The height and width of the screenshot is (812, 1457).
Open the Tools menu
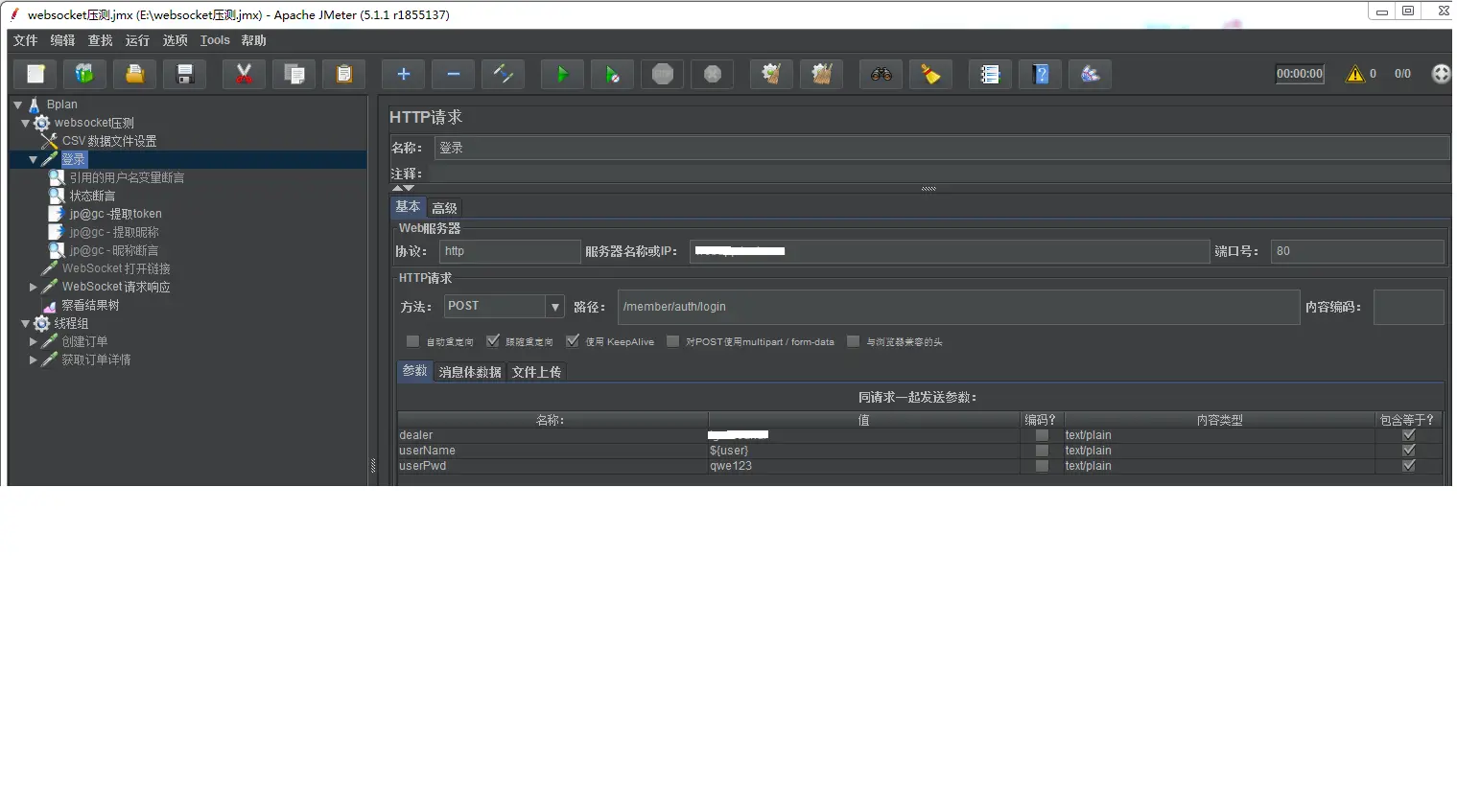coord(215,40)
